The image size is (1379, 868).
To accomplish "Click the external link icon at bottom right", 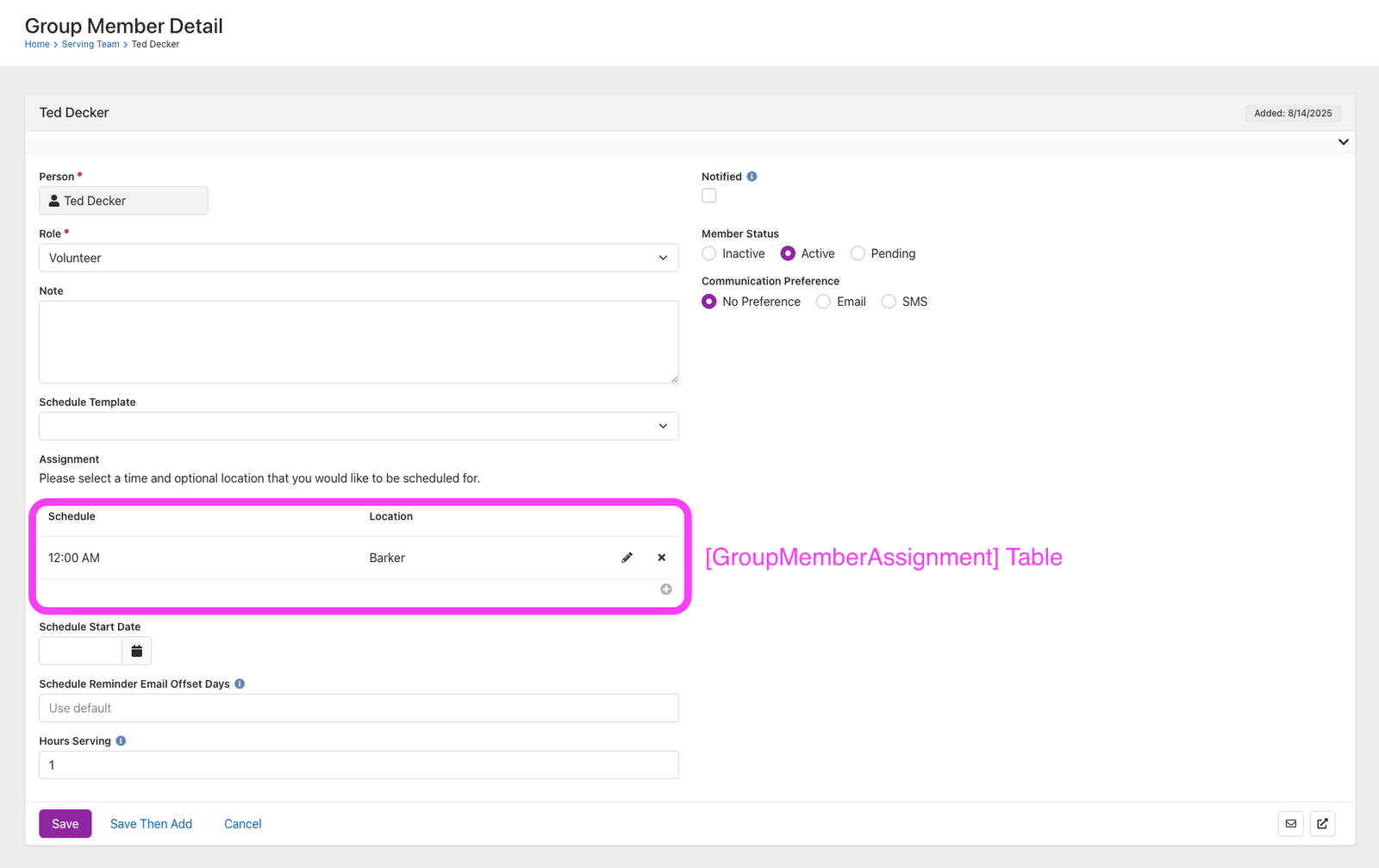I will pos(1322,823).
